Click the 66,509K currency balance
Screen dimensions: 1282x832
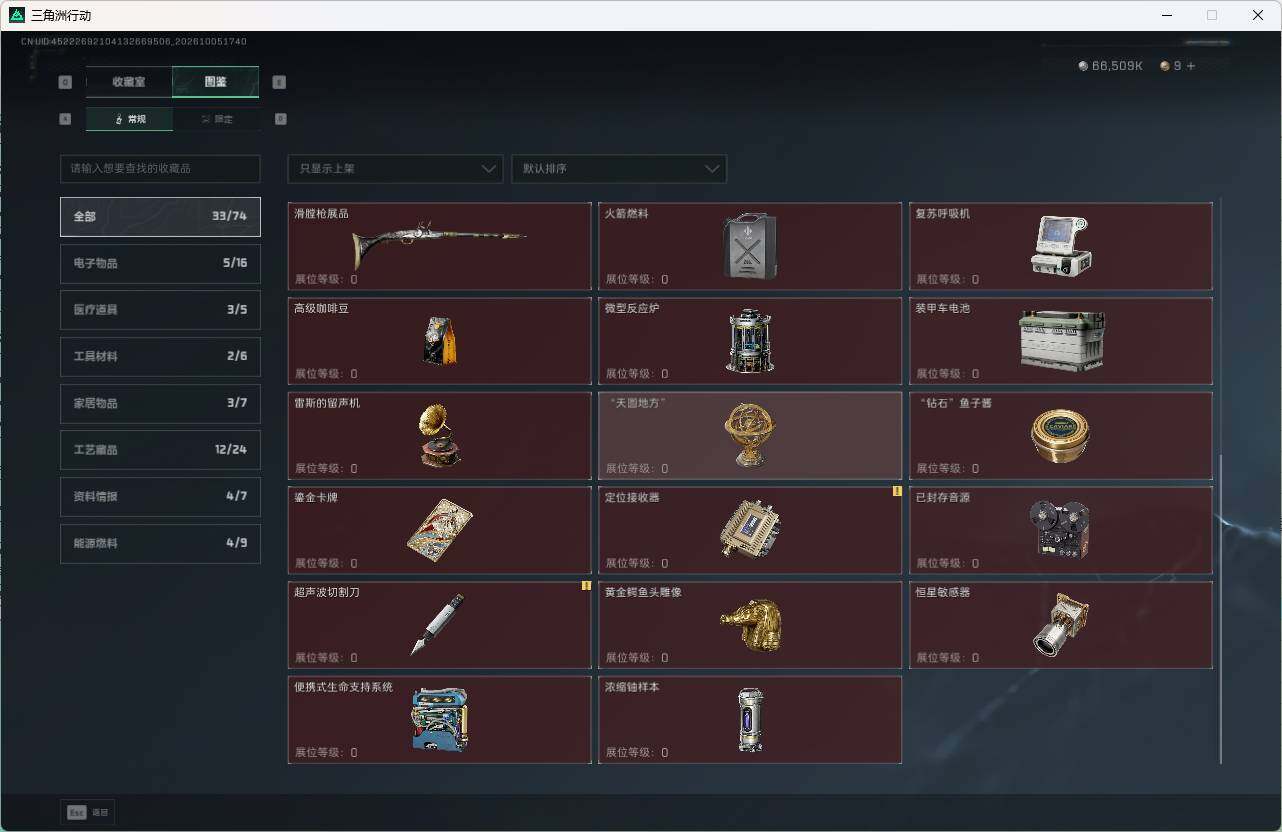(1117, 66)
